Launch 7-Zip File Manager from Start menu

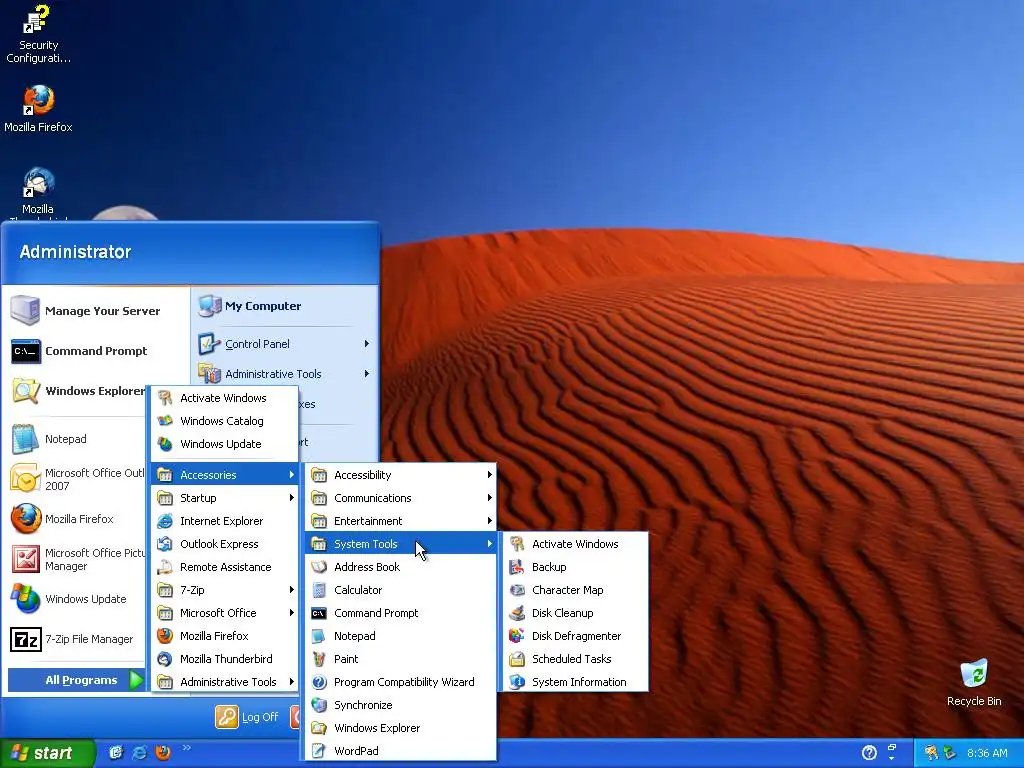pyautogui.click(x=77, y=639)
